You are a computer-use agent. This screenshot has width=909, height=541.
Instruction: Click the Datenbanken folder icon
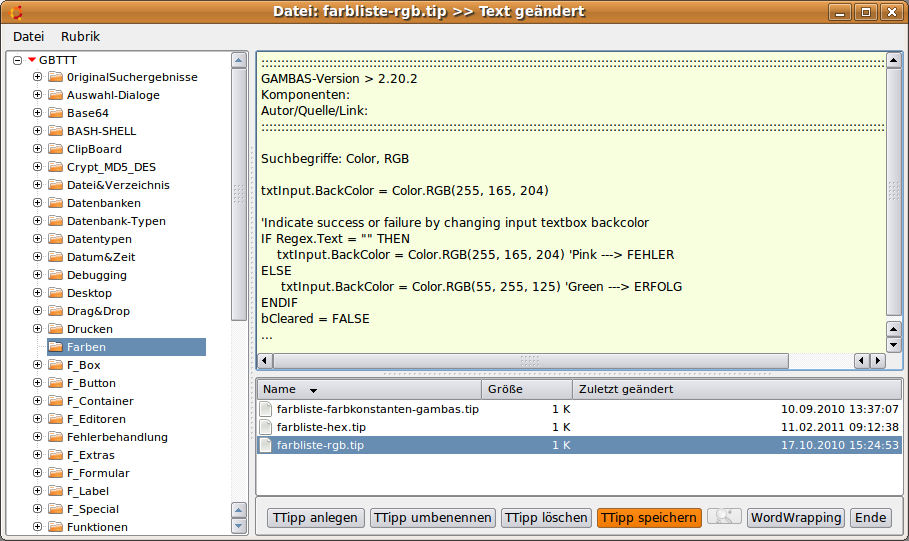tap(56, 203)
